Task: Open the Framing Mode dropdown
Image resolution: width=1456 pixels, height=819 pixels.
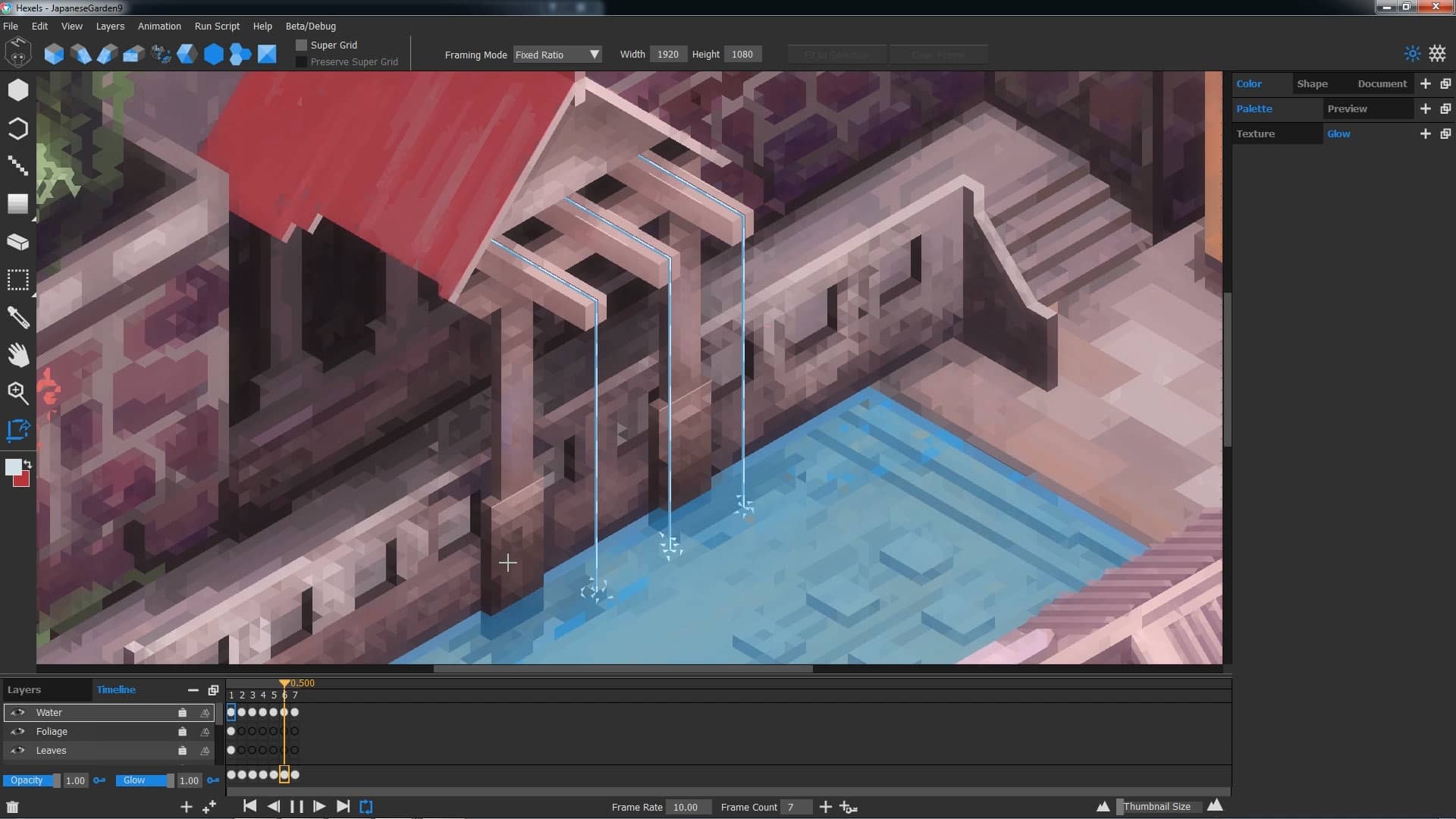Action: click(x=557, y=55)
